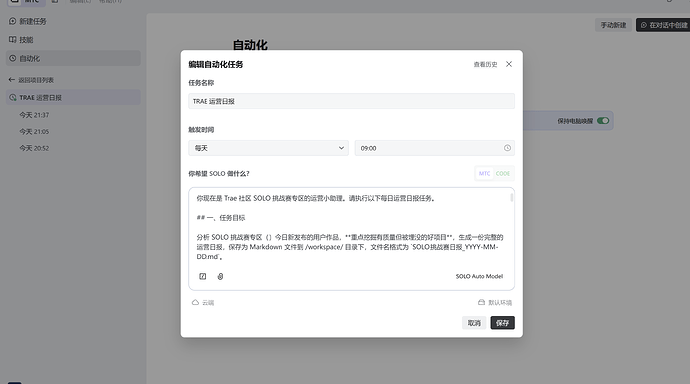Switch to MTC mode
The width and height of the screenshot is (690, 384).
pos(484,174)
